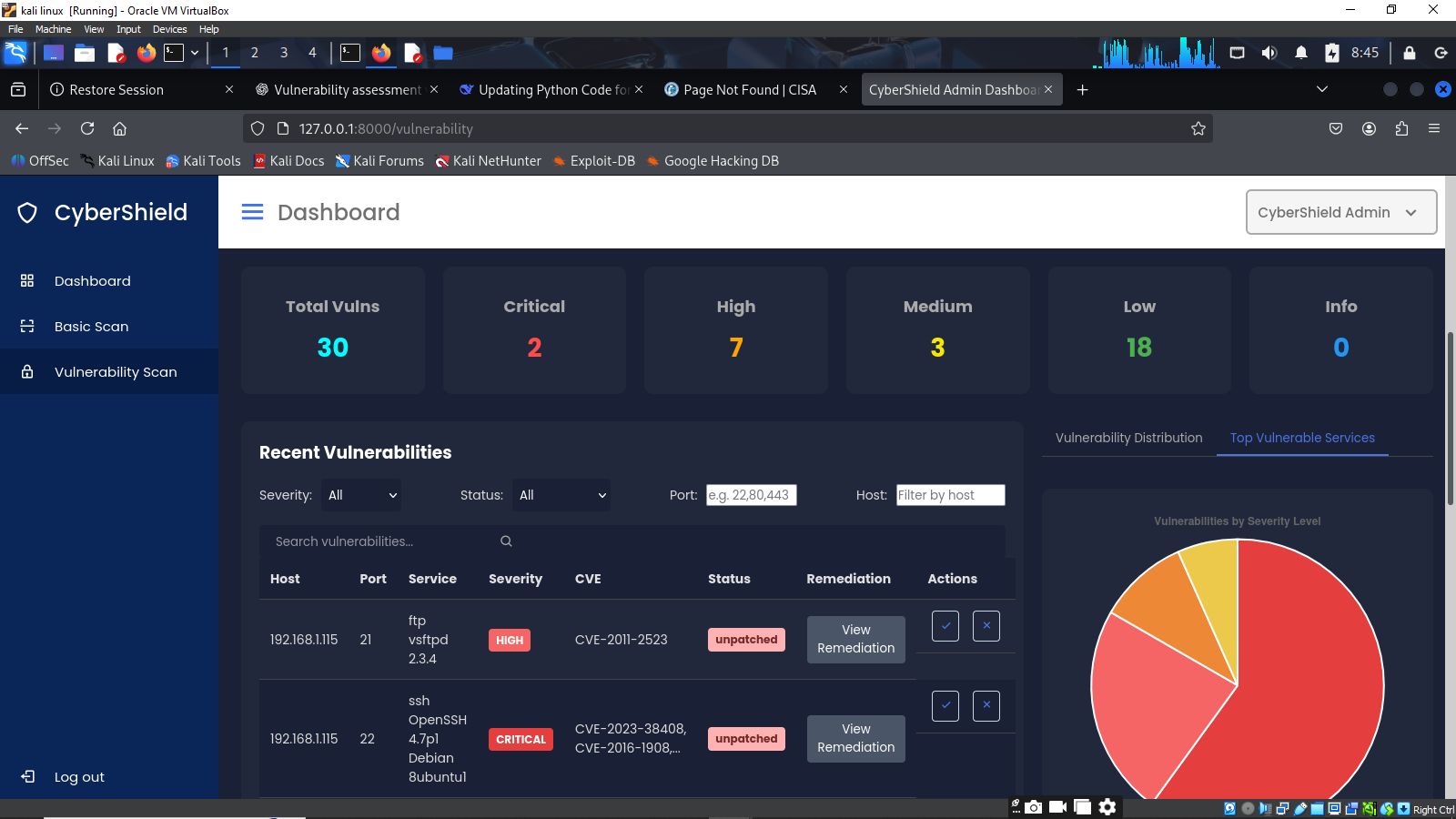
Task: Bookmark this page with the star icon
Action: [x=1198, y=128]
